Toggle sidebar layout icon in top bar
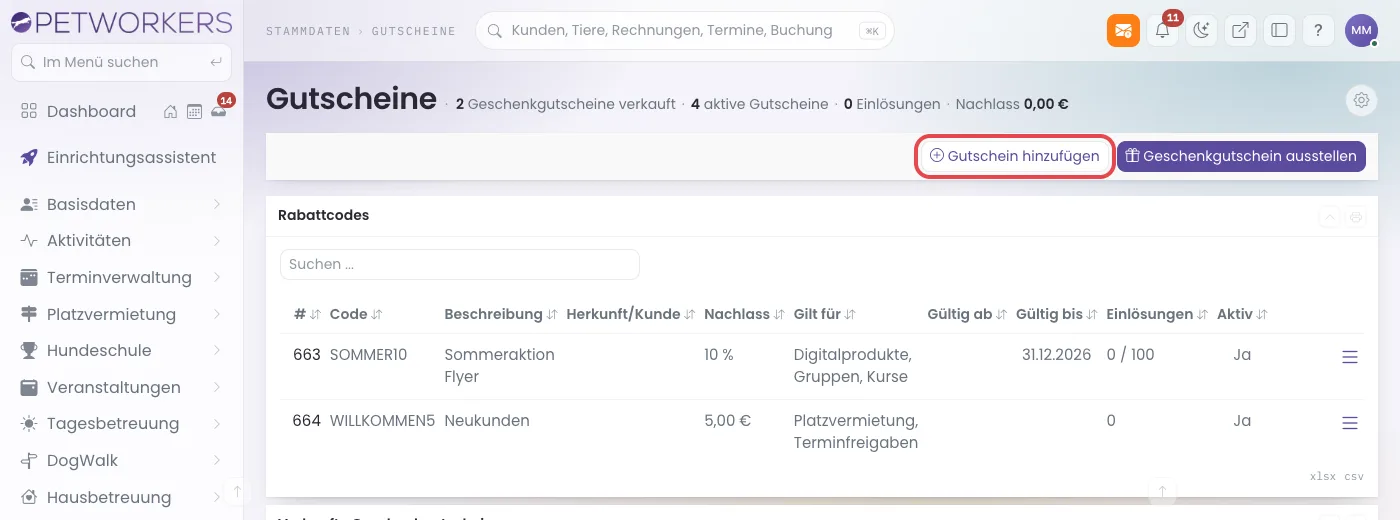This screenshot has height=520, width=1400. [x=1279, y=30]
